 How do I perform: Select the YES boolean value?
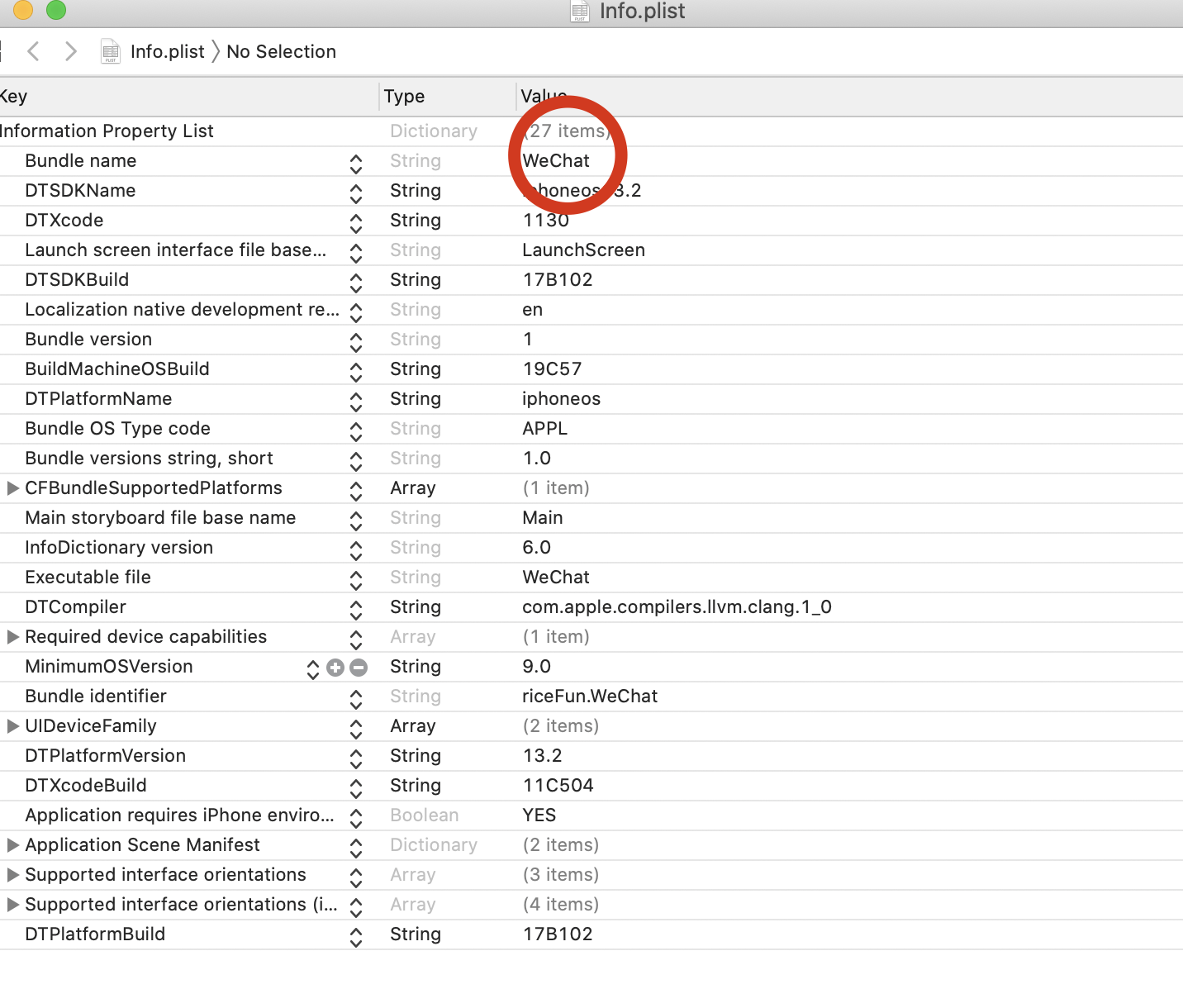point(539,815)
